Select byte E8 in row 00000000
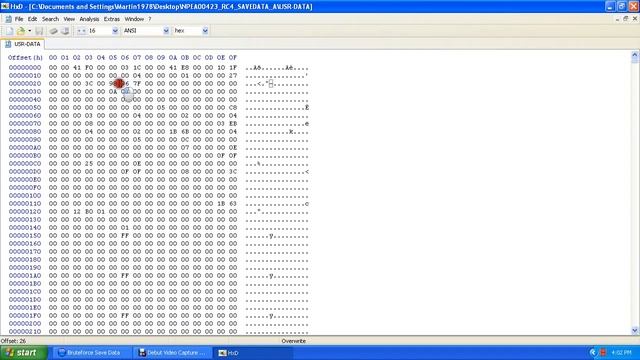640x360 pixels. 184,67
